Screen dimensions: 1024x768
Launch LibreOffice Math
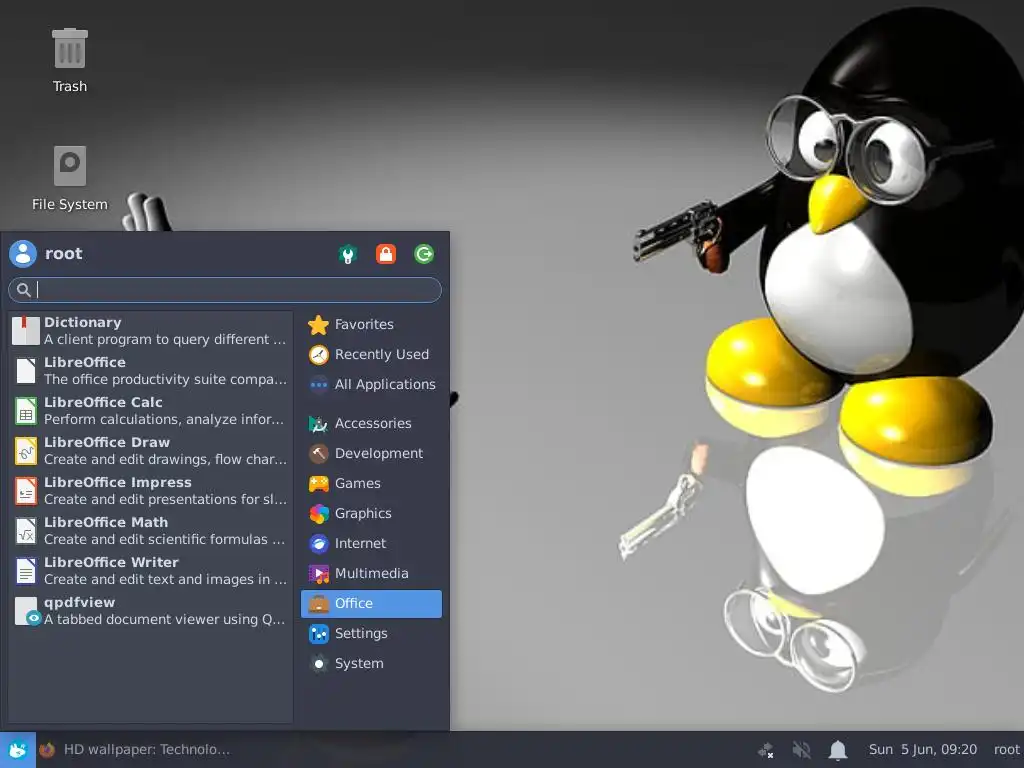(x=150, y=531)
